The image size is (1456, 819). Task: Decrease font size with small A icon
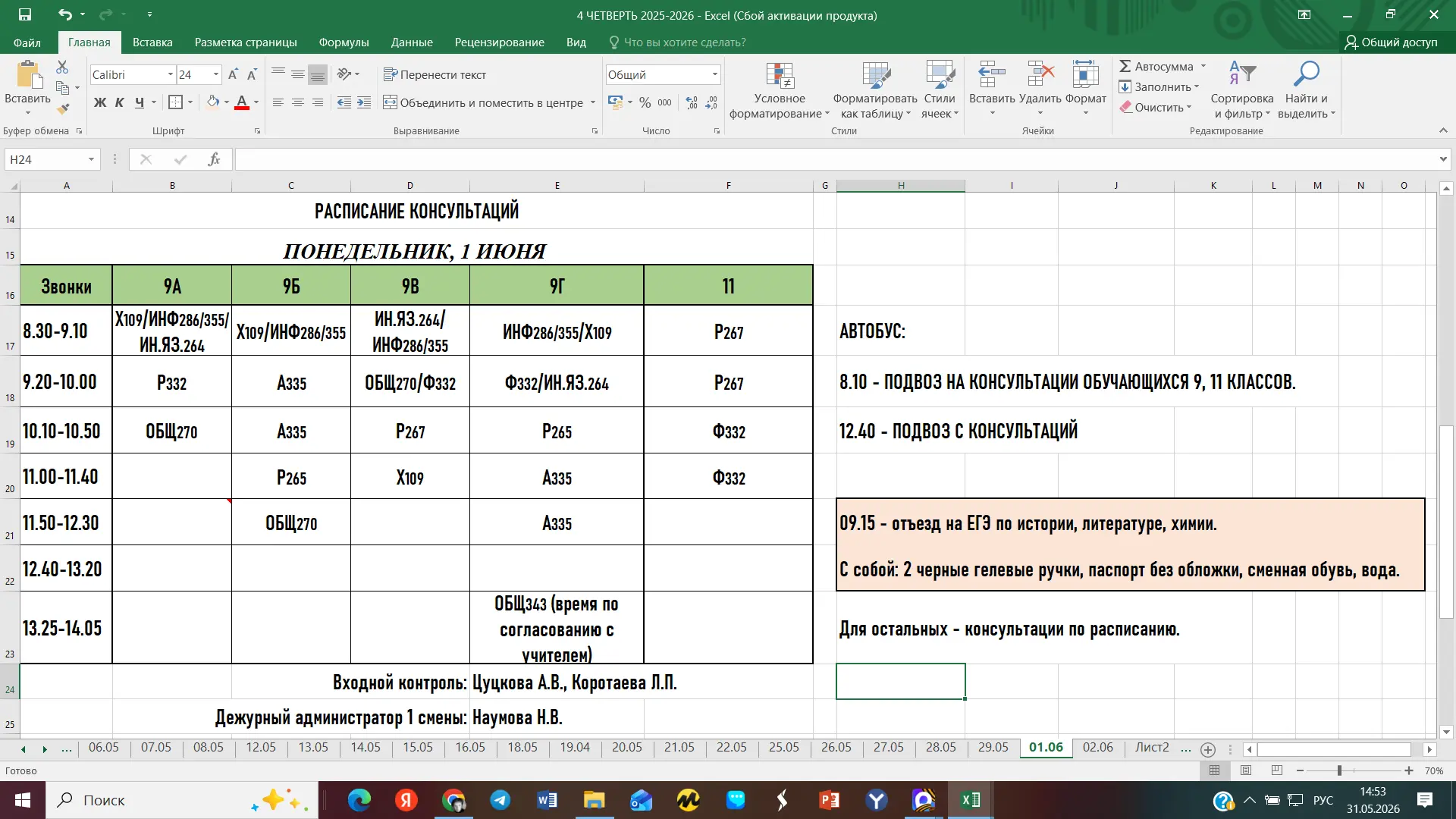(252, 74)
